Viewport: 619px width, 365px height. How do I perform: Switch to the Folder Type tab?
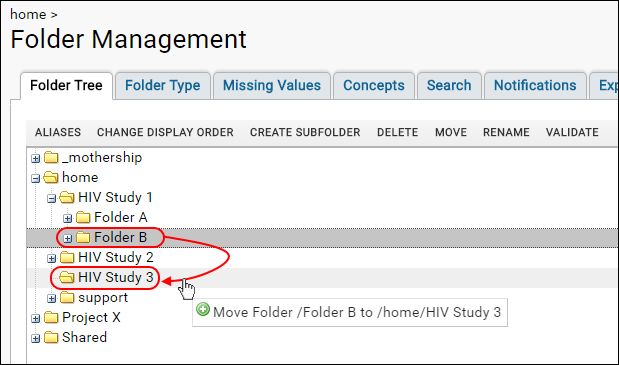[163, 86]
